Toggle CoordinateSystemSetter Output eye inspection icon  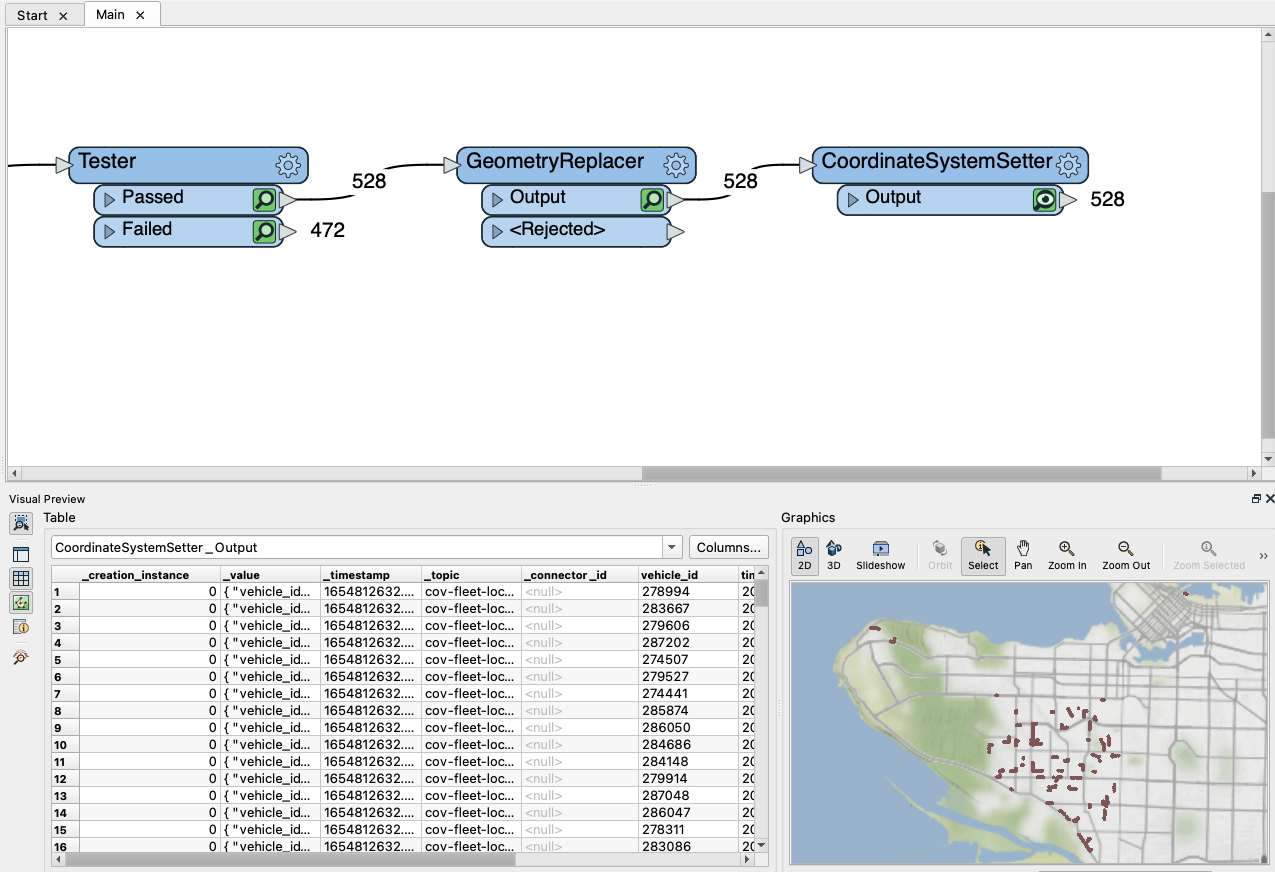click(x=1045, y=199)
